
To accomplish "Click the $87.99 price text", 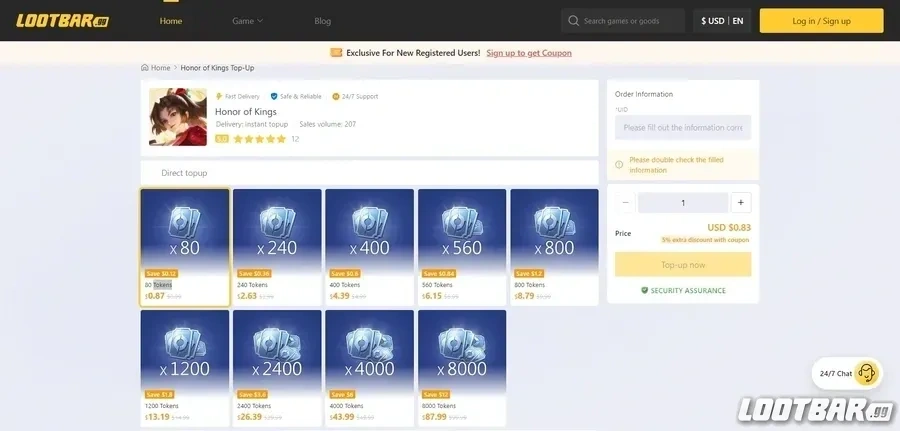I will tap(435, 417).
